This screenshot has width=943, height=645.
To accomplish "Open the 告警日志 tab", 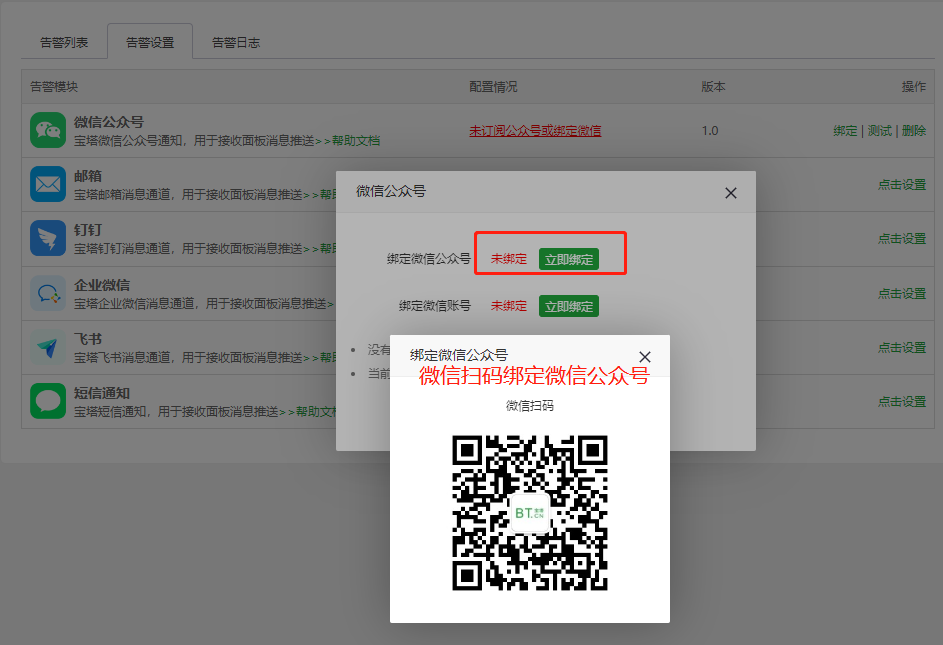I will tap(236, 43).
